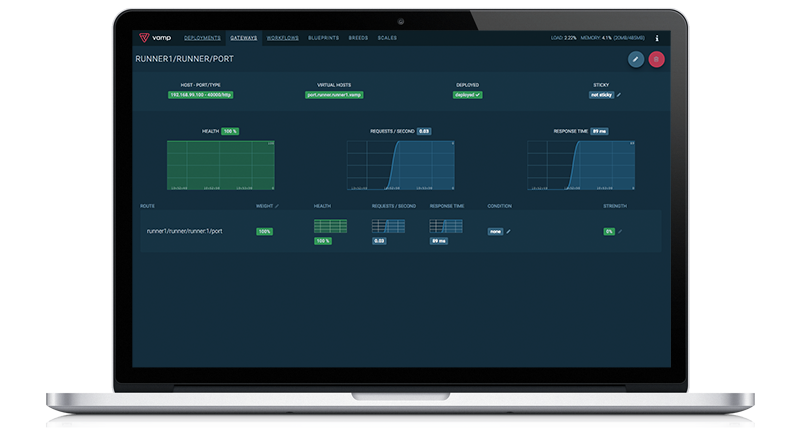Click the route's small requests chart
The width and height of the screenshot is (800, 435).
[388, 226]
